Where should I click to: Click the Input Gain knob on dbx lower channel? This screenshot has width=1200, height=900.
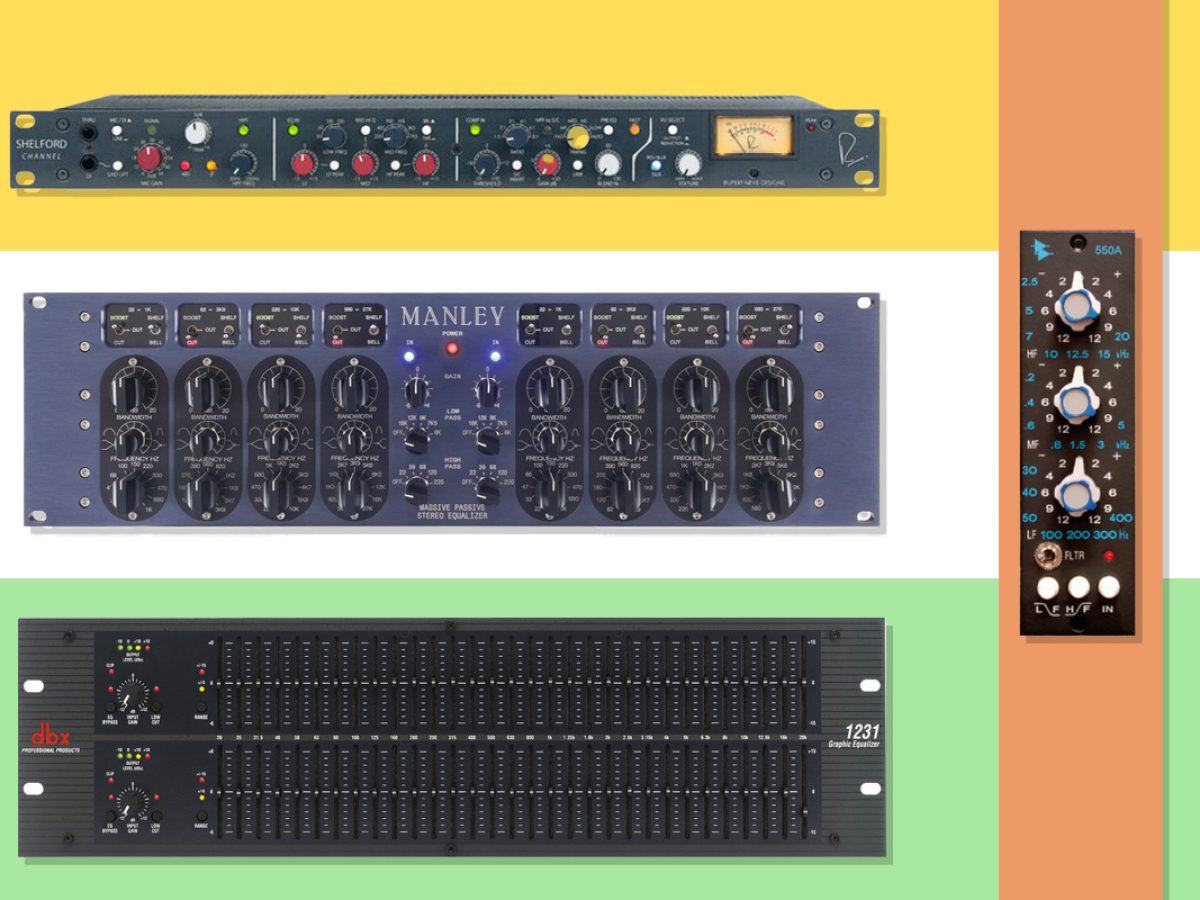pos(131,803)
